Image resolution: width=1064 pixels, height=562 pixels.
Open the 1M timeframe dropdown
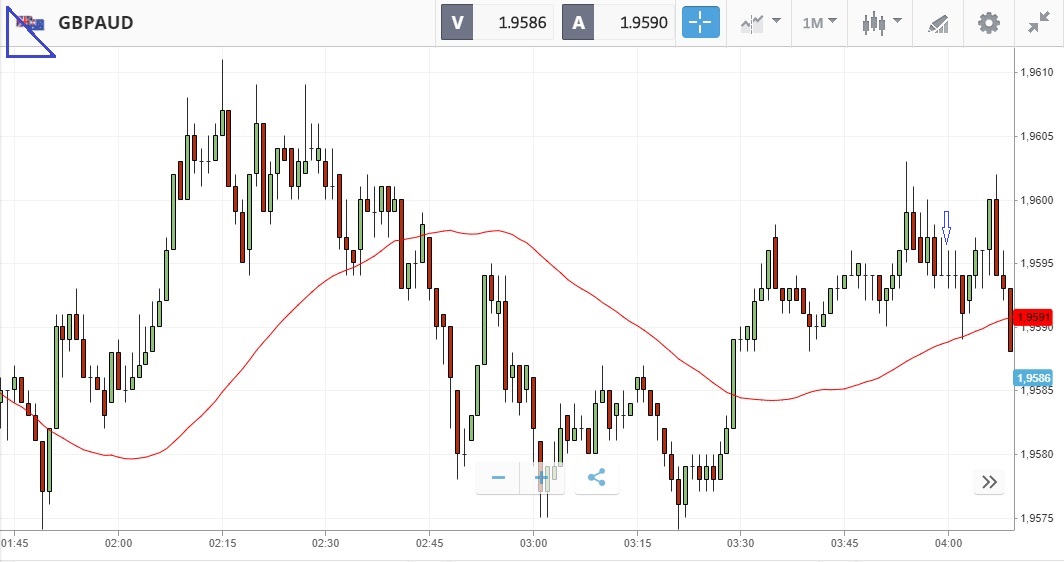tap(818, 22)
